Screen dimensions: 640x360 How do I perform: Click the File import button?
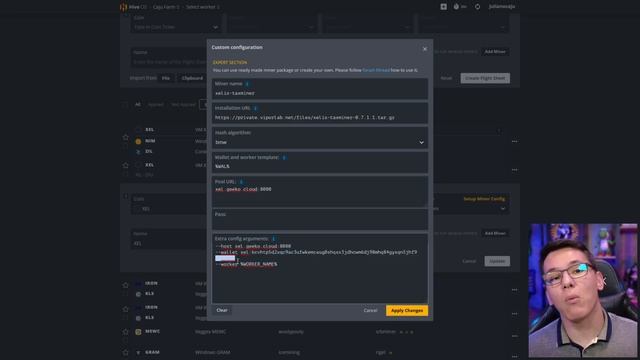click(166, 78)
